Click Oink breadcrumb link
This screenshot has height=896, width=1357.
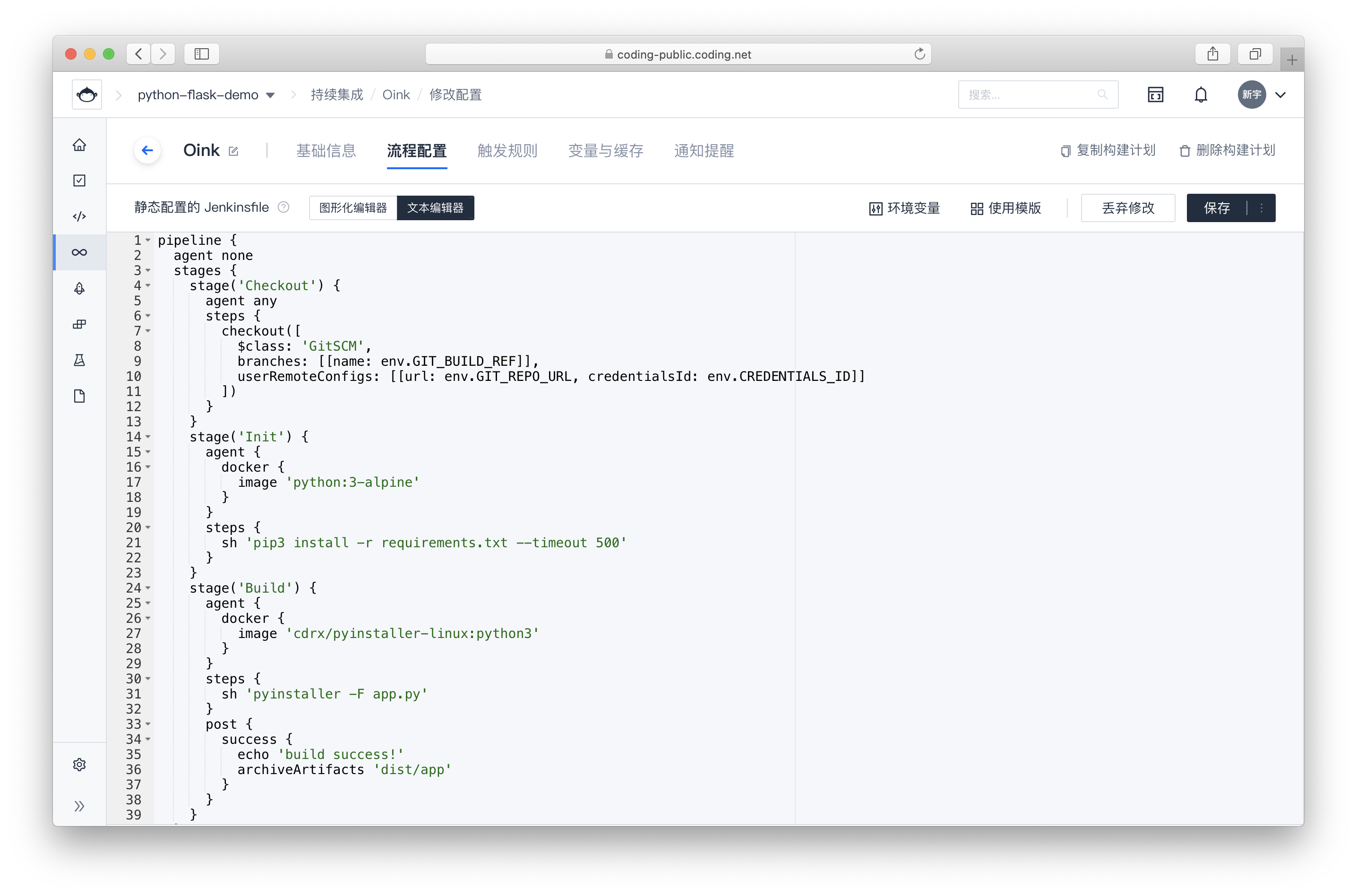(x=396, y=95)
